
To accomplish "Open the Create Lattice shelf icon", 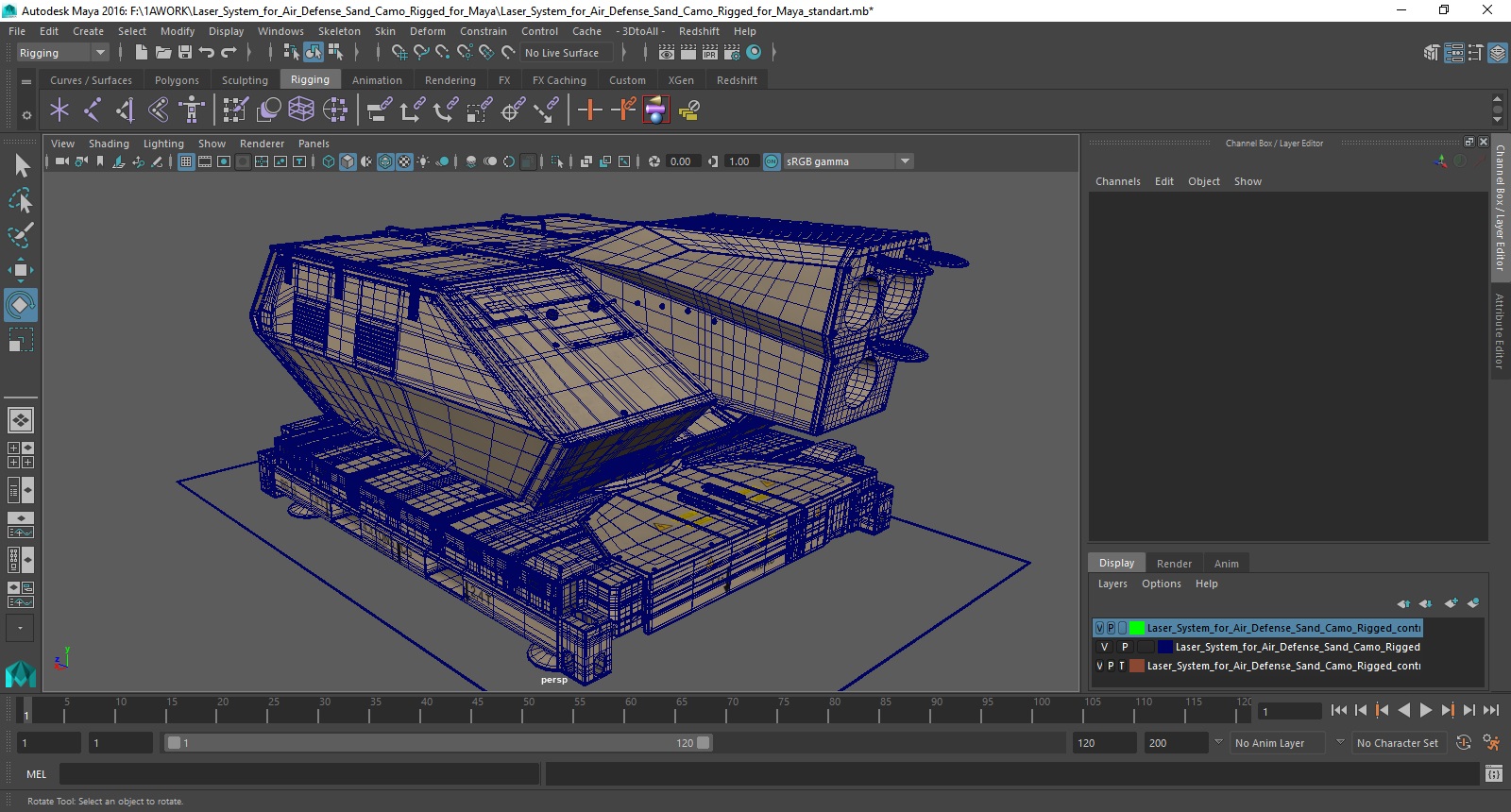I will (301, 110).
